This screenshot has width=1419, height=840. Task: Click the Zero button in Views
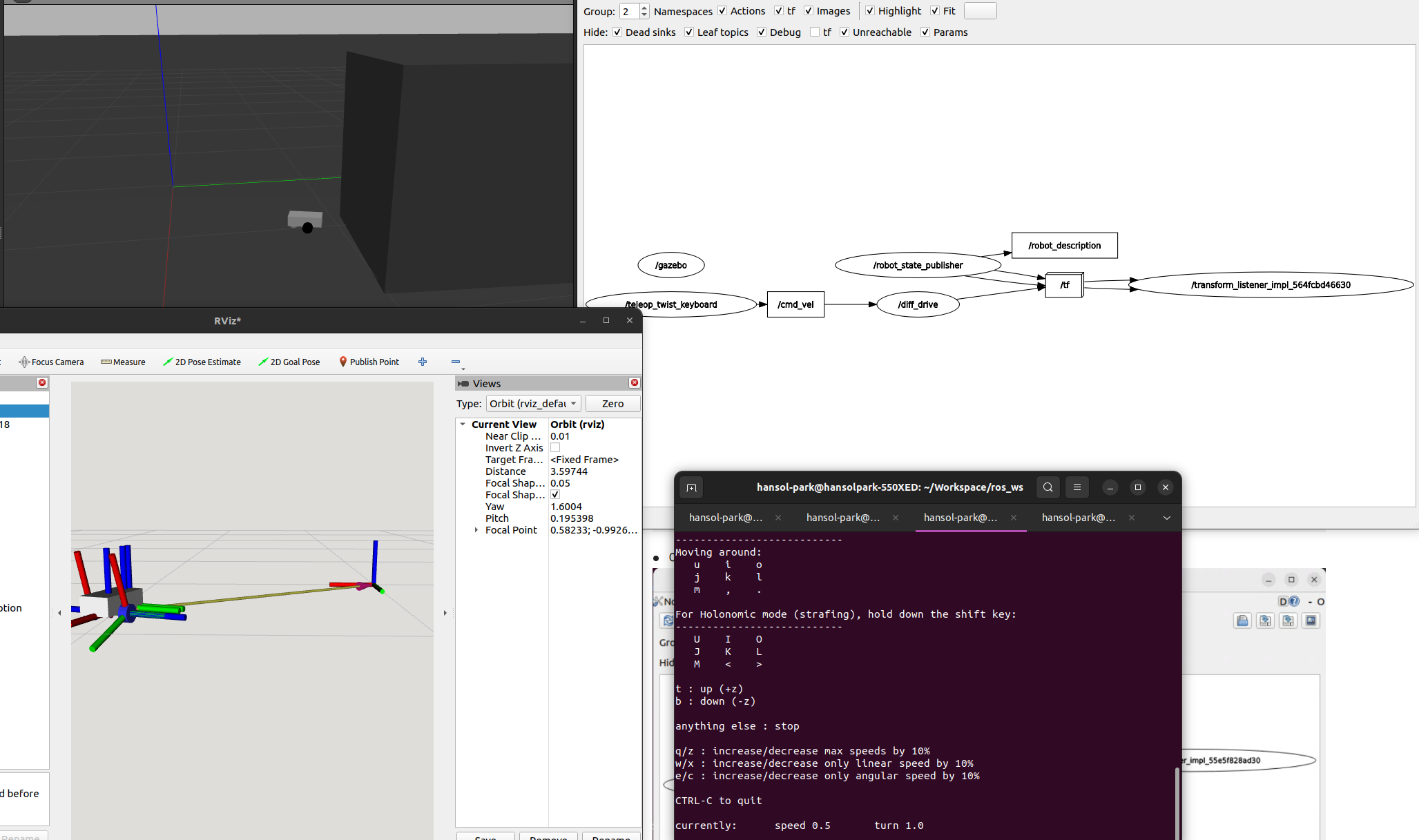(613, 404)
